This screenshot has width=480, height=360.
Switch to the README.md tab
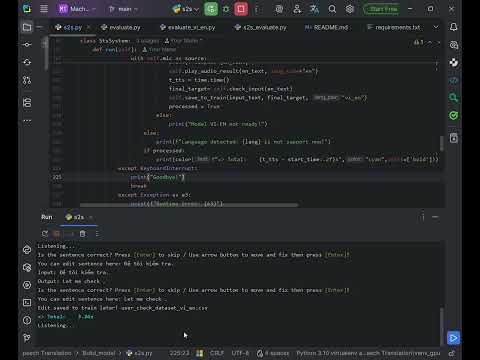(326, 27)
